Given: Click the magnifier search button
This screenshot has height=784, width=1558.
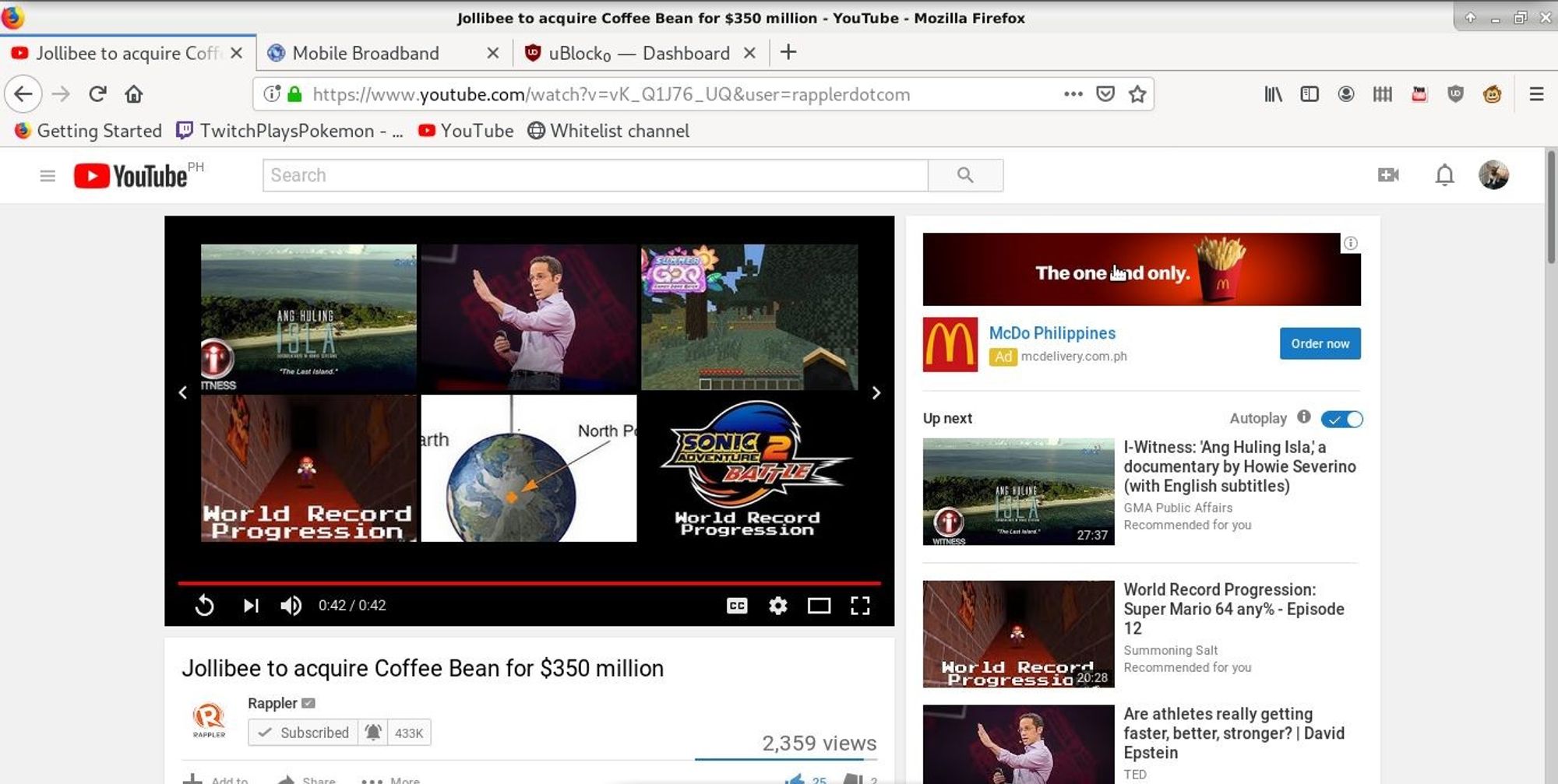Looking at the screenshot, I should (965, 175).
